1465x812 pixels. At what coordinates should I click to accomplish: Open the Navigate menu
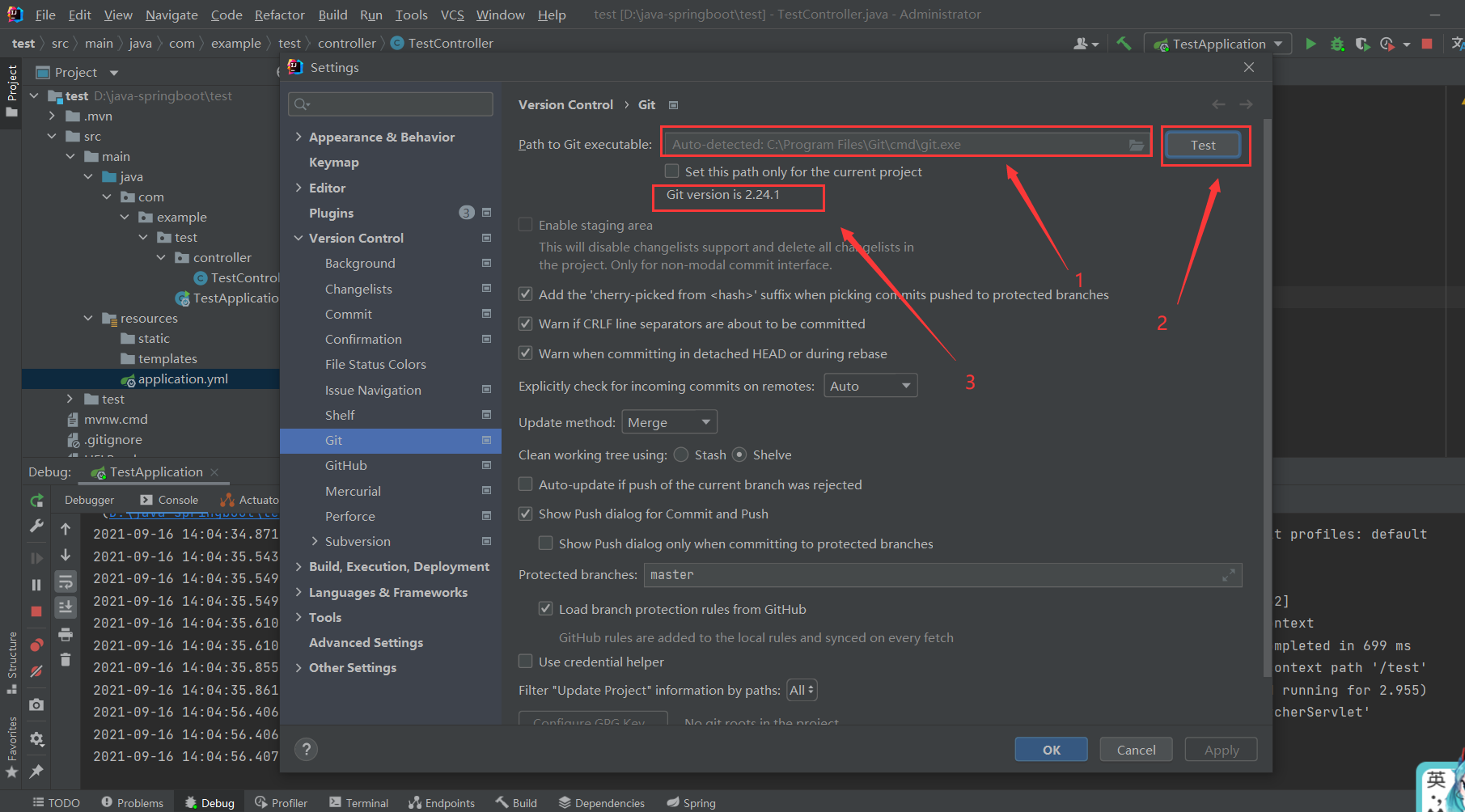(x=171, y=15)
